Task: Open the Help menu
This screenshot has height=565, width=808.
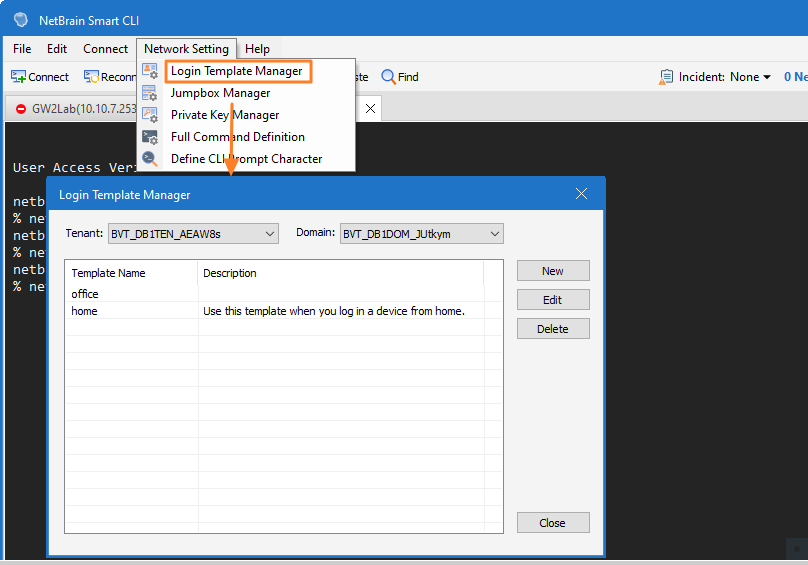Action: click(x=257, y=49)
